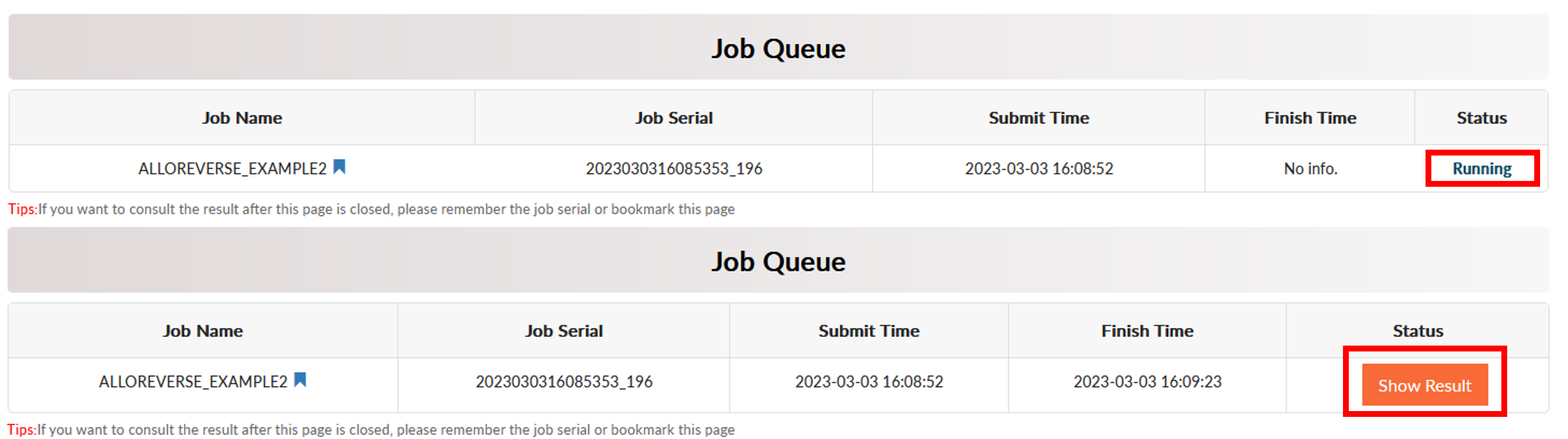Viewport: 1568px width, 439px height.
Task: Click the submit time in the Show Result row
Action: (869, 382)
